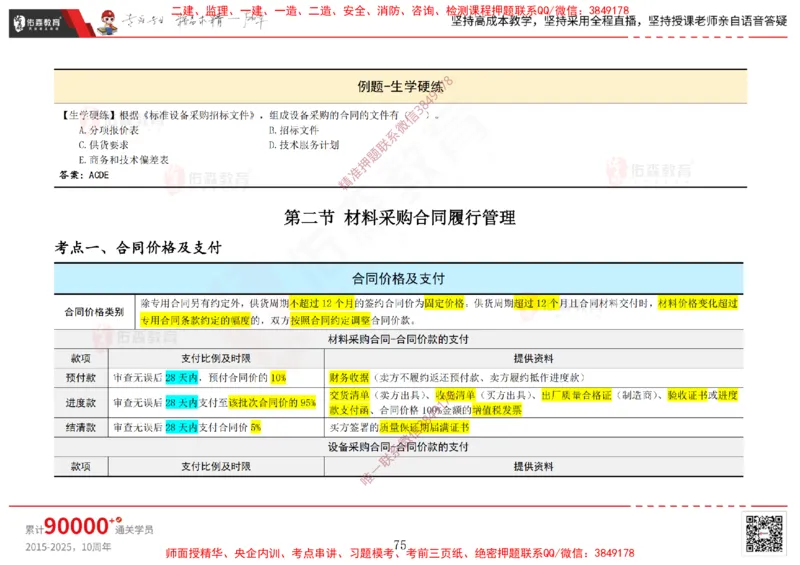Choose option 'E. 商务和技术偏差表'

point(123,160)
